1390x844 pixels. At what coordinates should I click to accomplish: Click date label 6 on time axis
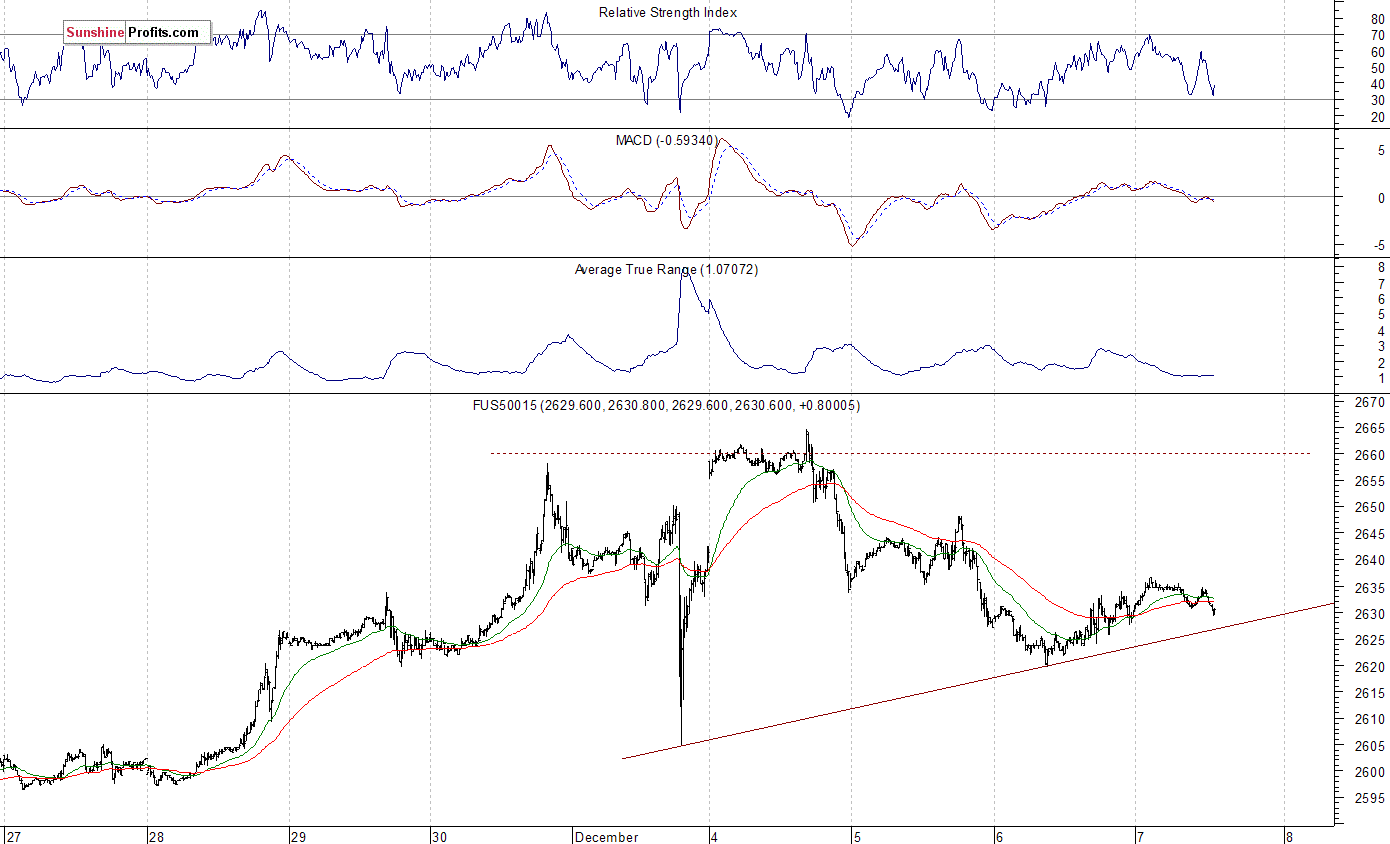1000,836
